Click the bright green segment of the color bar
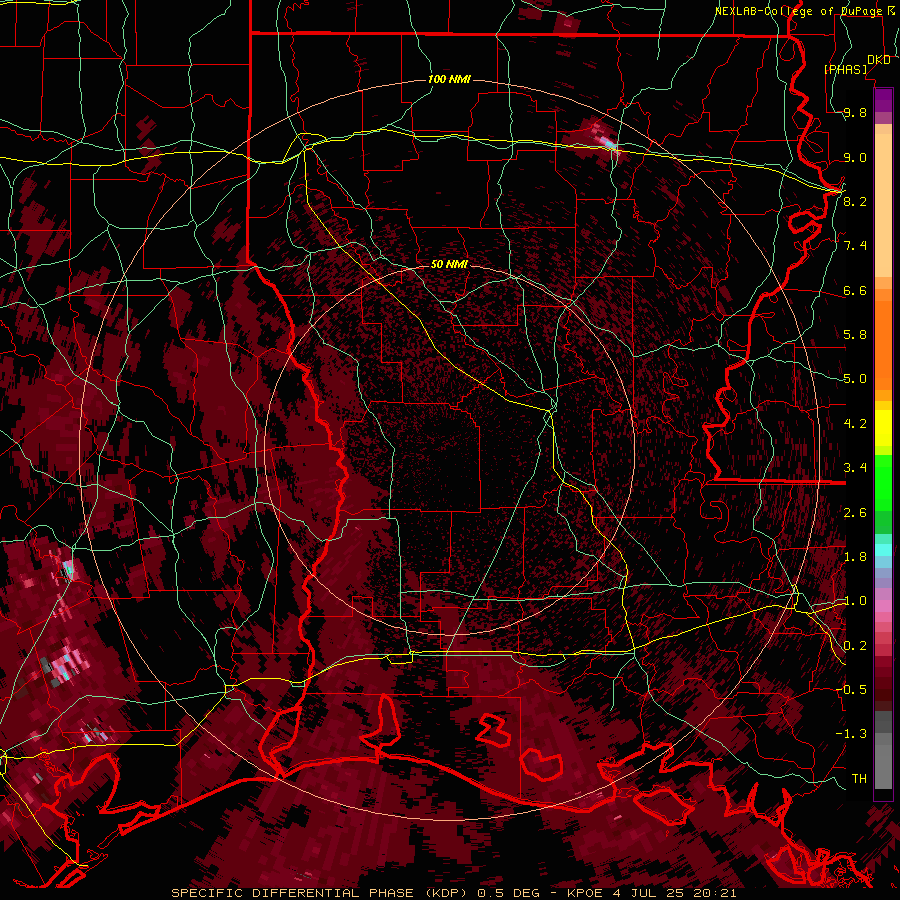This screenshot has height=900, width=900. [883, 488]
